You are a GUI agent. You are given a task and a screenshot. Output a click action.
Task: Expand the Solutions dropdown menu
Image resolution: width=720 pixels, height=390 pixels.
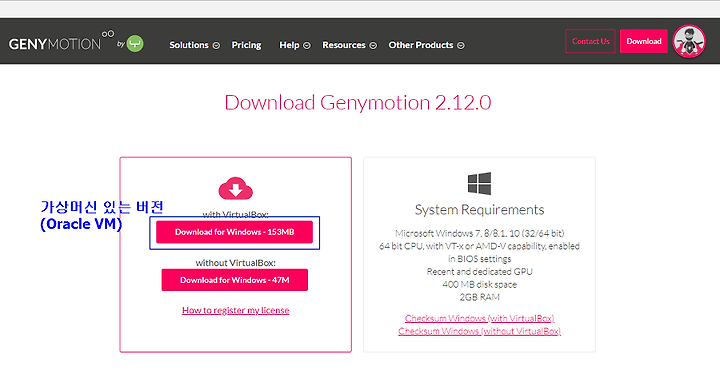point(194,45)
